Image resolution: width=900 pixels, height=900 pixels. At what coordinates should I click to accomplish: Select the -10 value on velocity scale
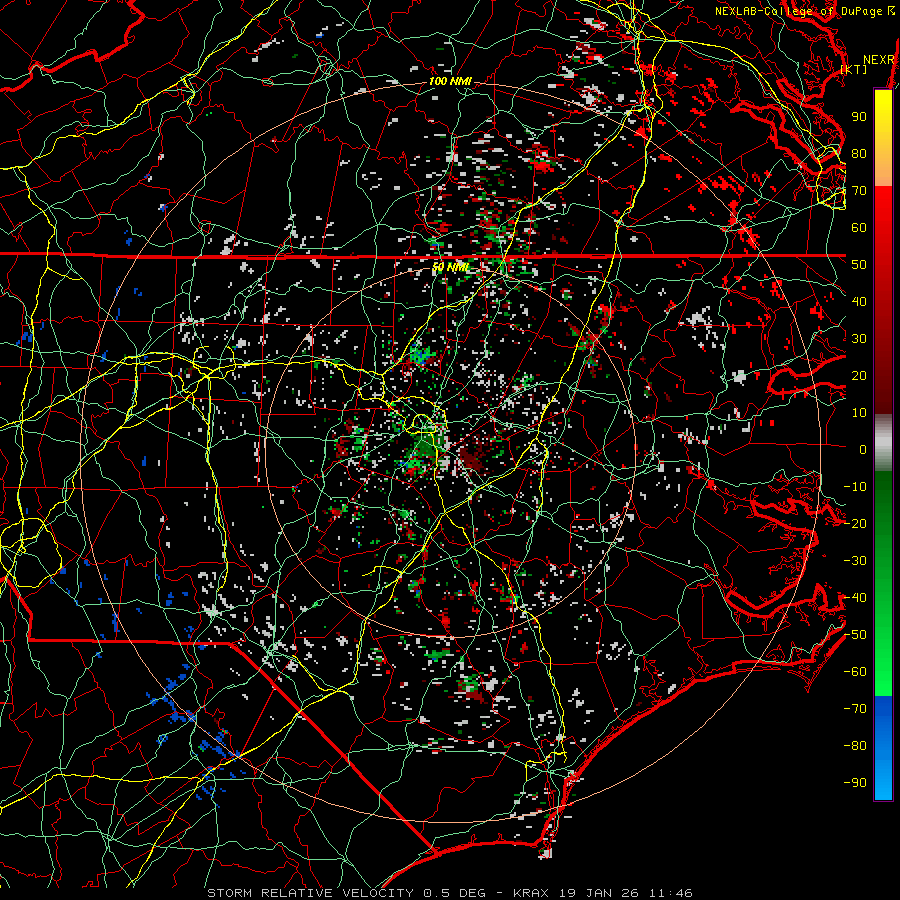(x=855, y=487)
